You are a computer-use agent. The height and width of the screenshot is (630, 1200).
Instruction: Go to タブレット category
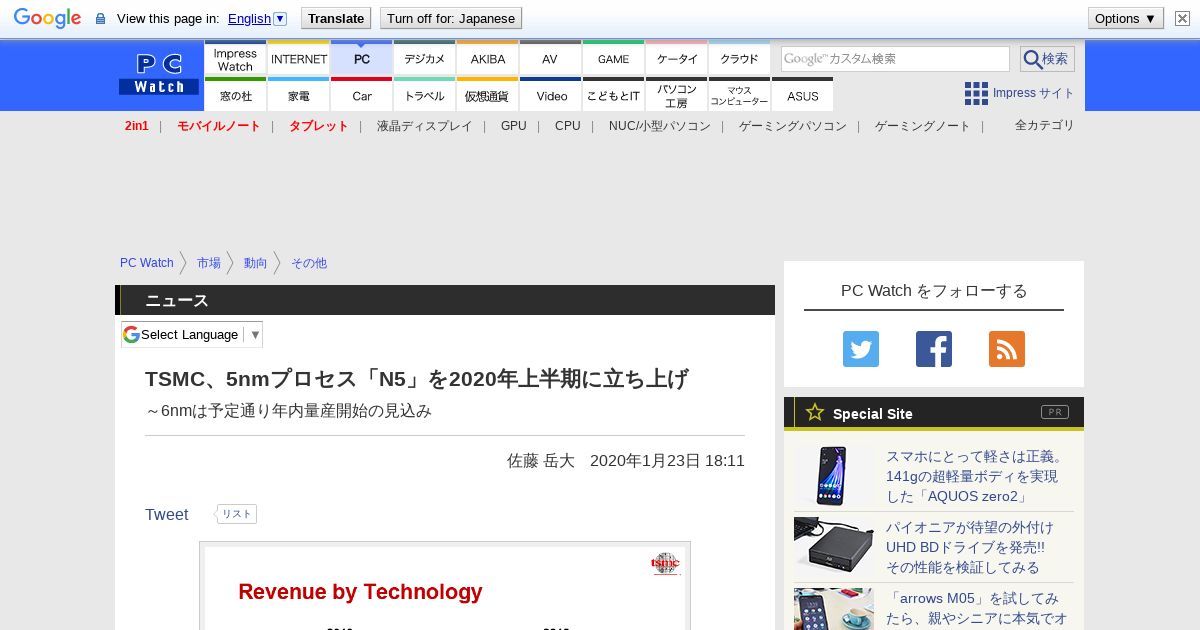coord(319,126)
